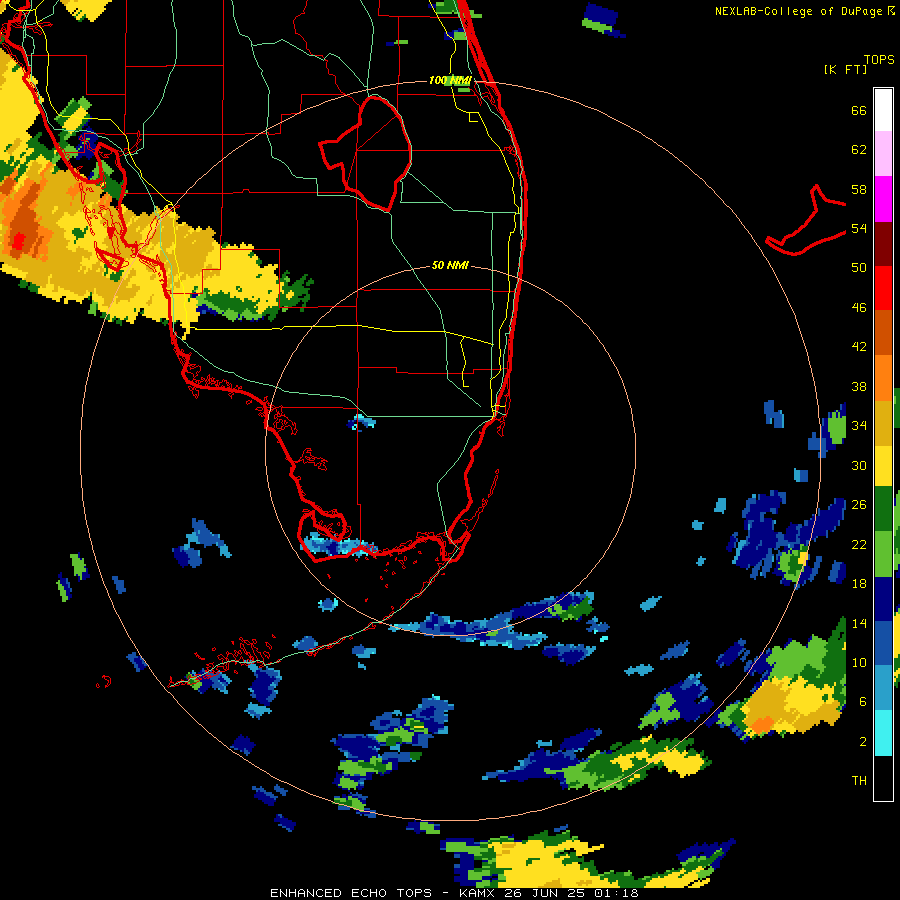Select the 54 value on the legend
The height and width of the screenshot is (900, 900).
[859, 229]
